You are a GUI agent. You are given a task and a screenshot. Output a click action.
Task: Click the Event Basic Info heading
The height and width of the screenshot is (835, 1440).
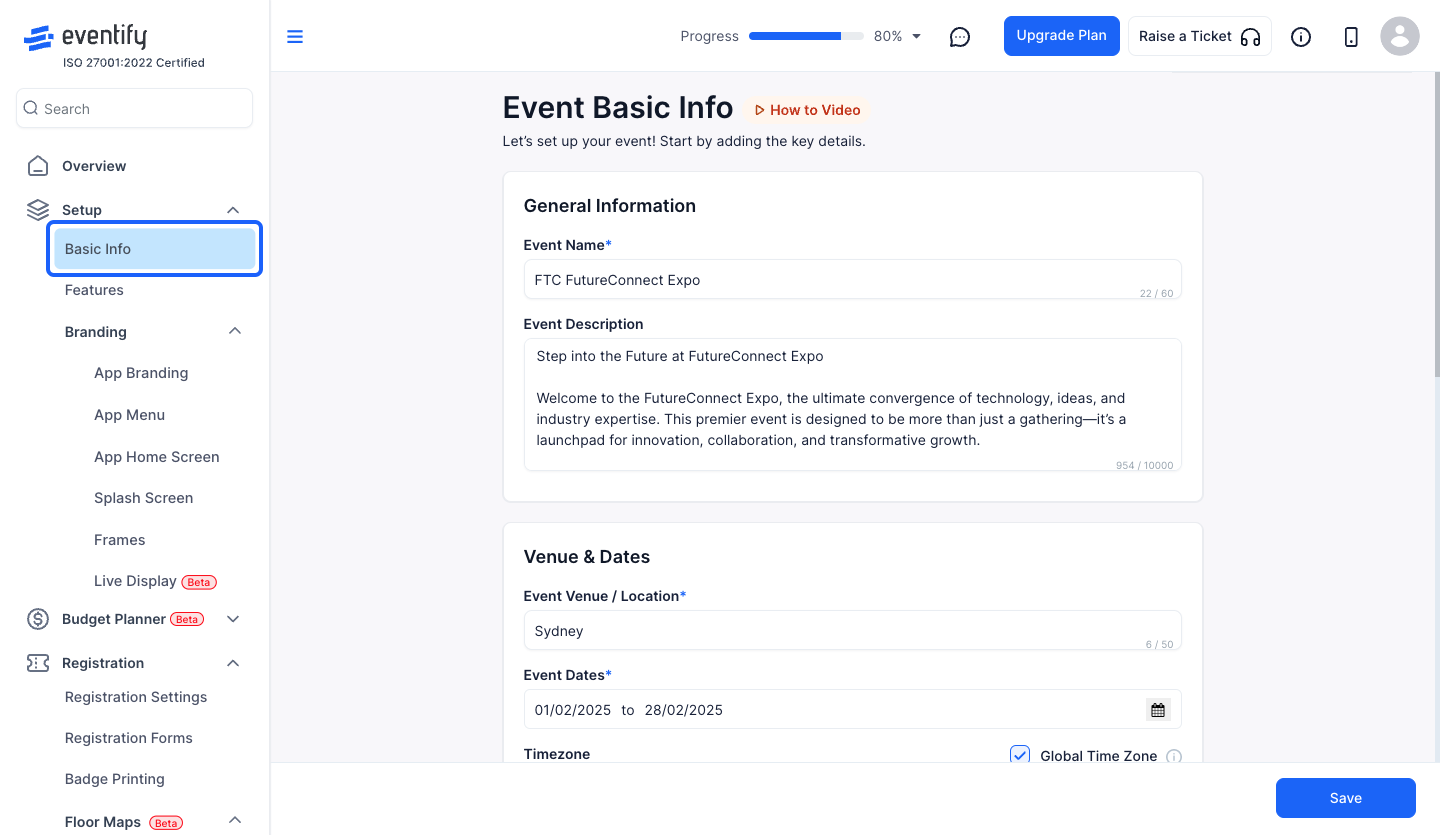tap(617, 108)
